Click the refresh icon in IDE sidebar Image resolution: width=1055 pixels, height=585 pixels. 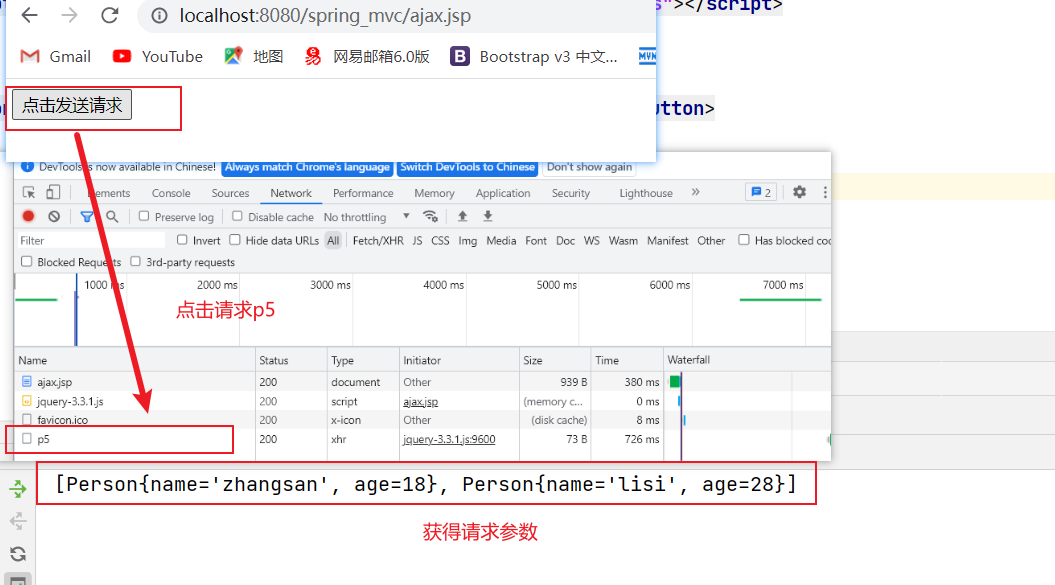click(18, 553)
